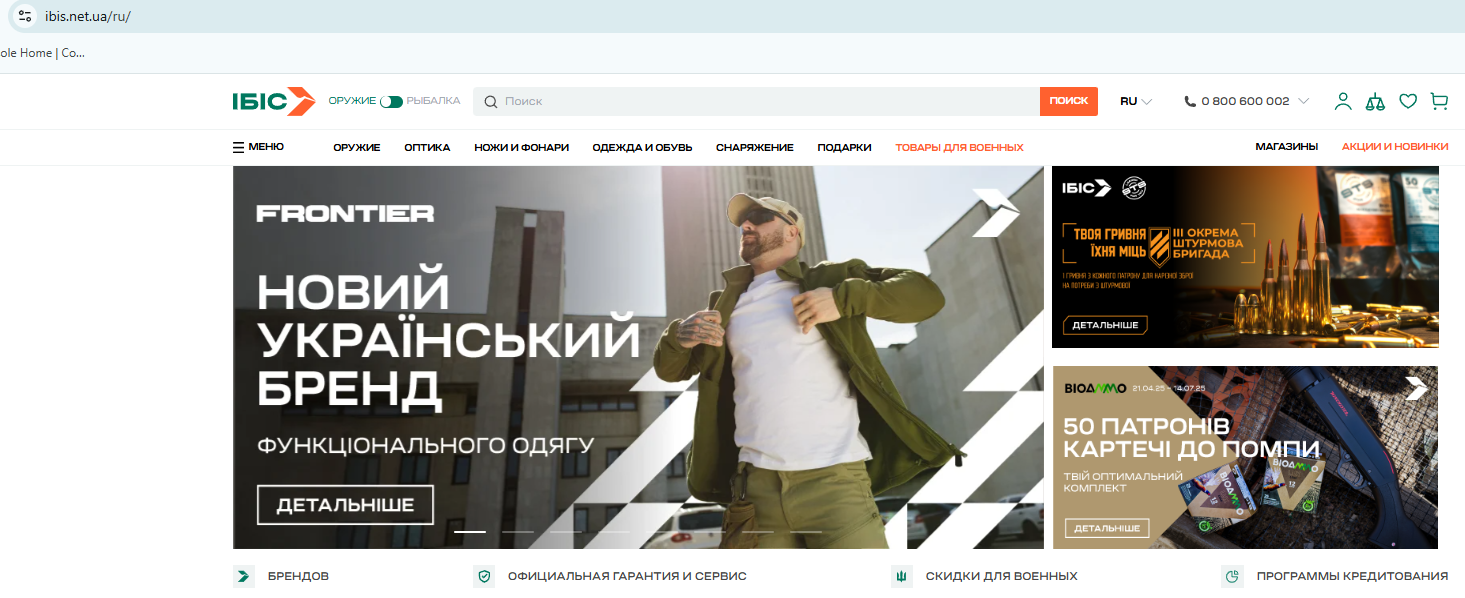This screenshot has width=1465, height=598.
Task: Open the ПОДАРКИ category
Action: click(844, 147)
